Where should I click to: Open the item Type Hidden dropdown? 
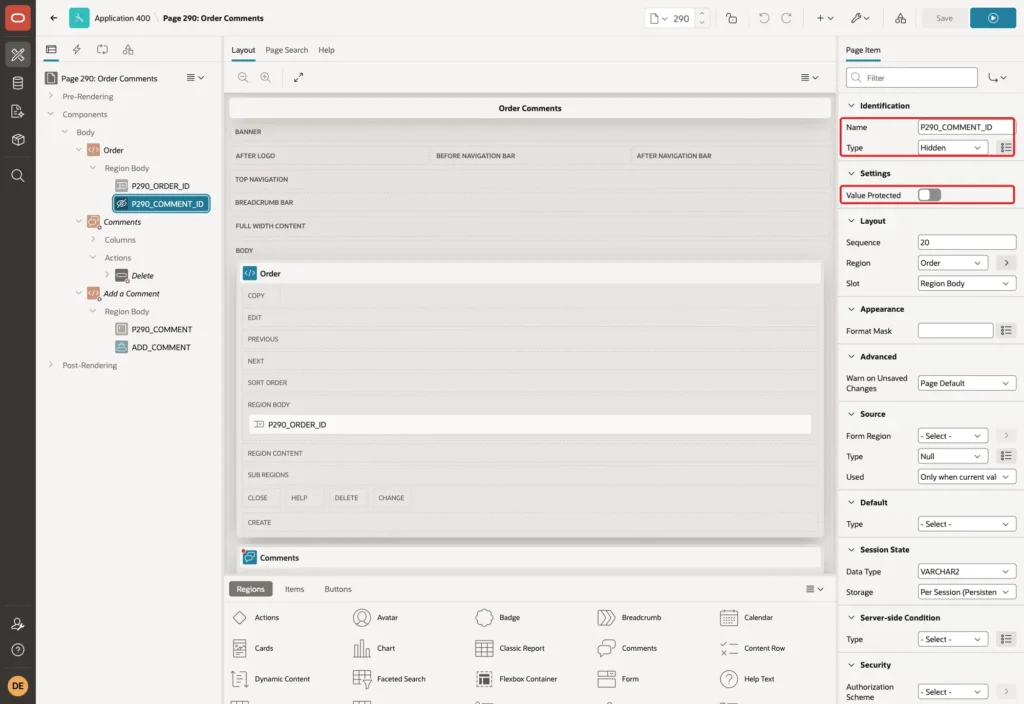pyautogui.click(x=952, y=148)
